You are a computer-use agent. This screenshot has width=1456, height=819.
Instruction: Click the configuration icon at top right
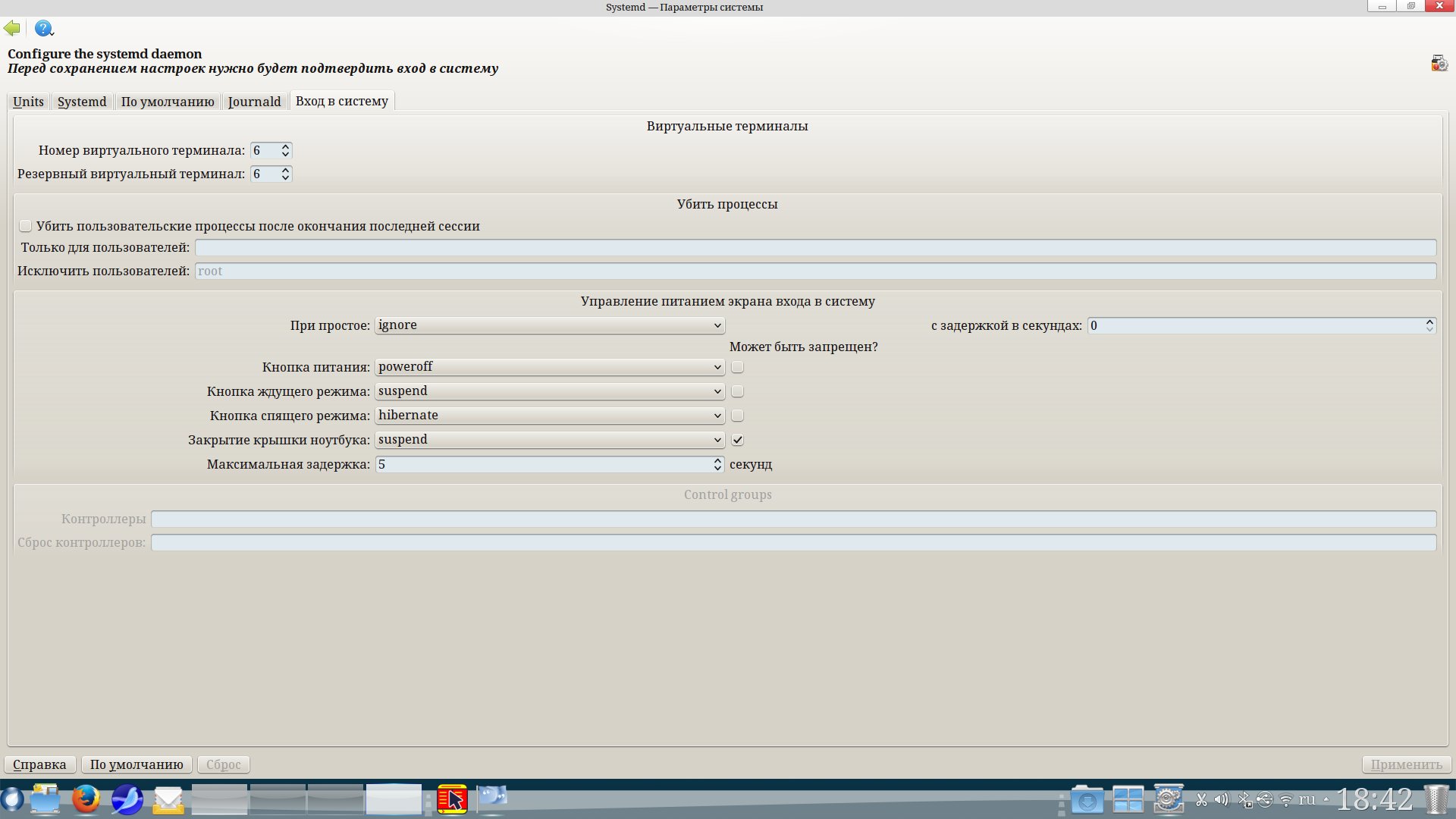click(1439, 63)
